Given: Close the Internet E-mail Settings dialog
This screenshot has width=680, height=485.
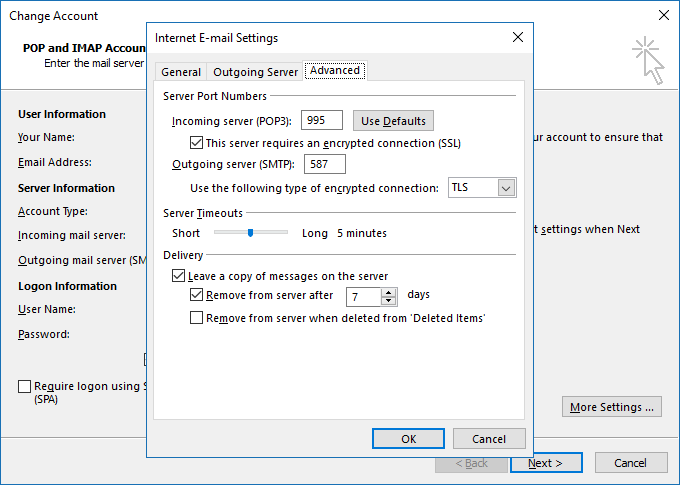Looking at the screenshot, I should [x=518, y=37].
